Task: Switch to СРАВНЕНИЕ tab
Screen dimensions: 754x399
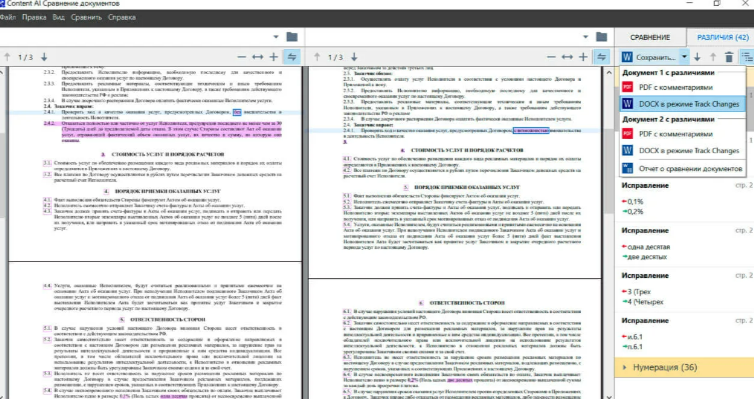Action: (650, 37)
